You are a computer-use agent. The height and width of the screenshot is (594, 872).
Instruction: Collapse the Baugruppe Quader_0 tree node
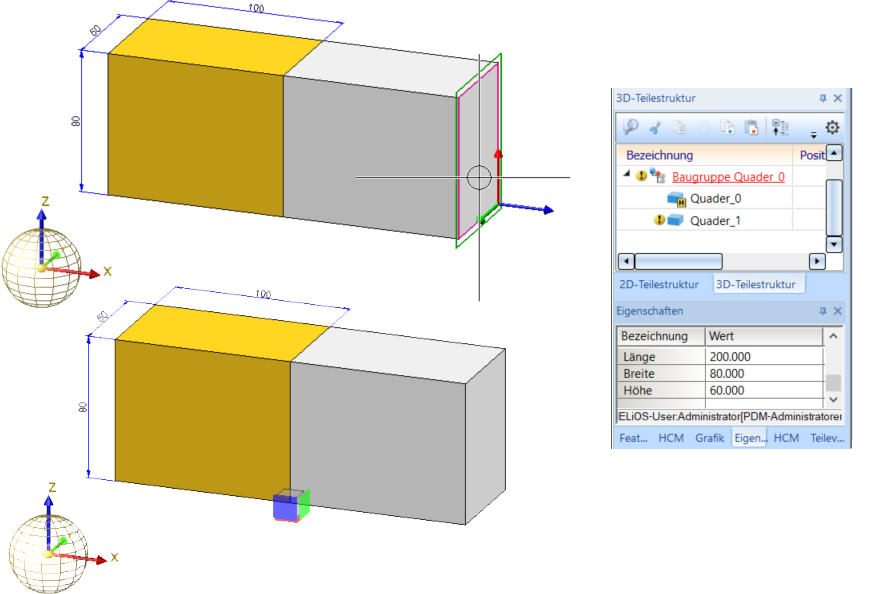[627, 174]
